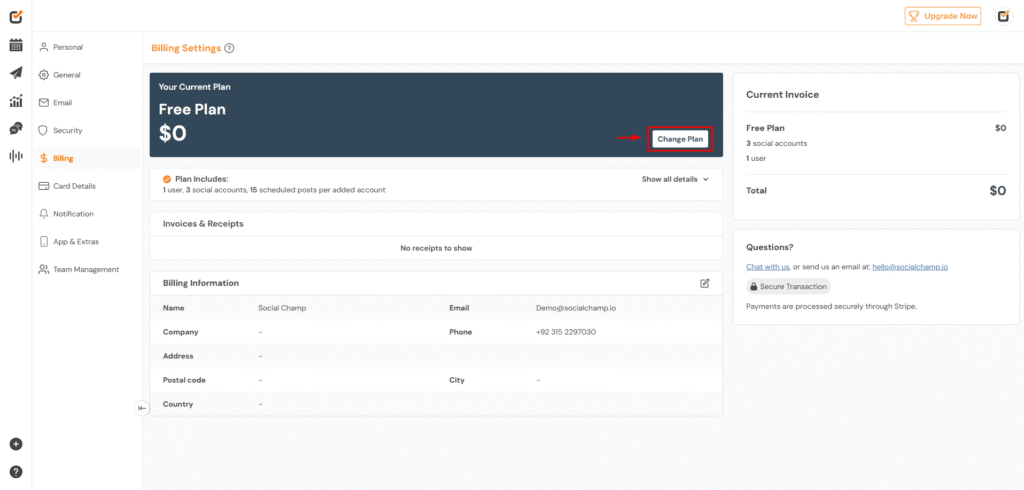
Task: Open the analytics bar chart icon
Action: point(16,101)
